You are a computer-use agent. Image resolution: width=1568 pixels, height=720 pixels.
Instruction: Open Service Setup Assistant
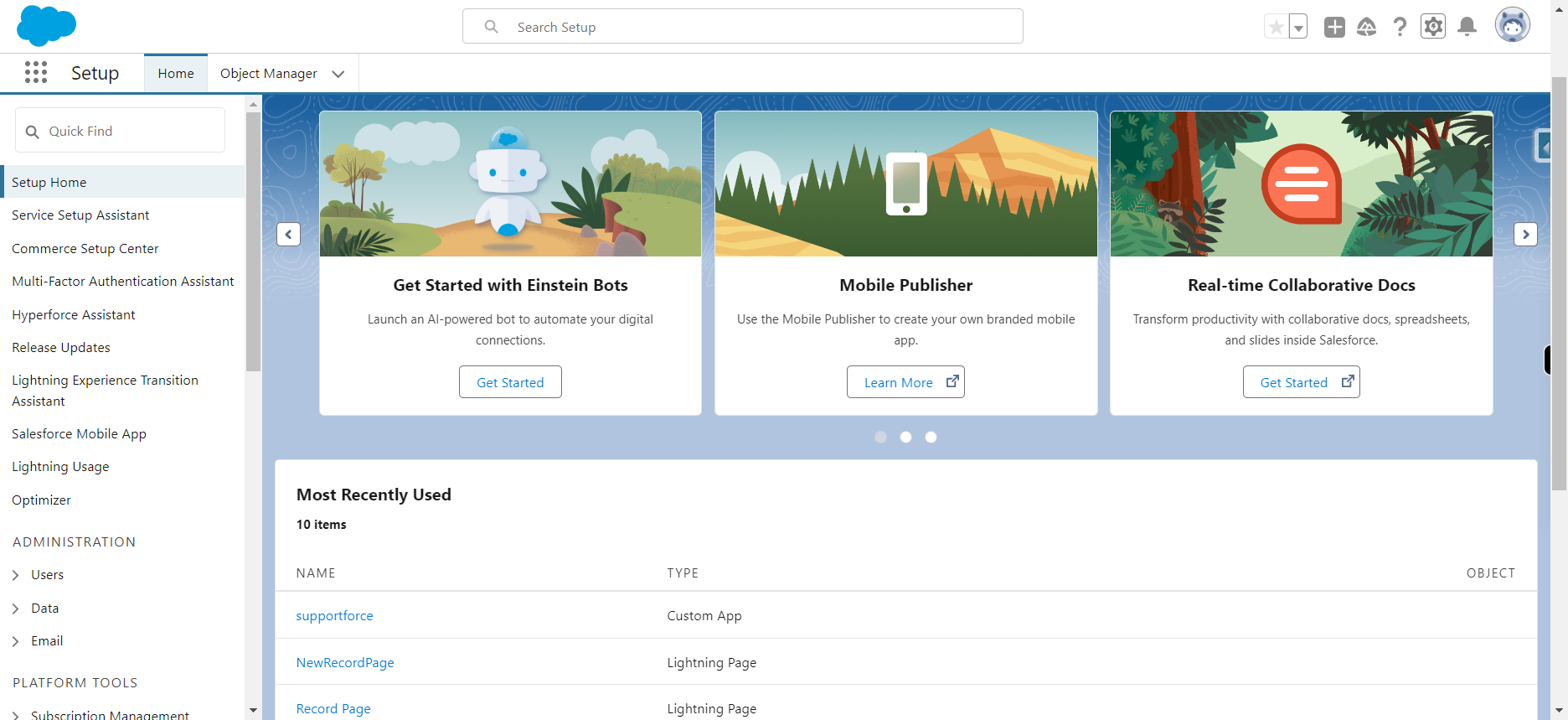point(80,215)
